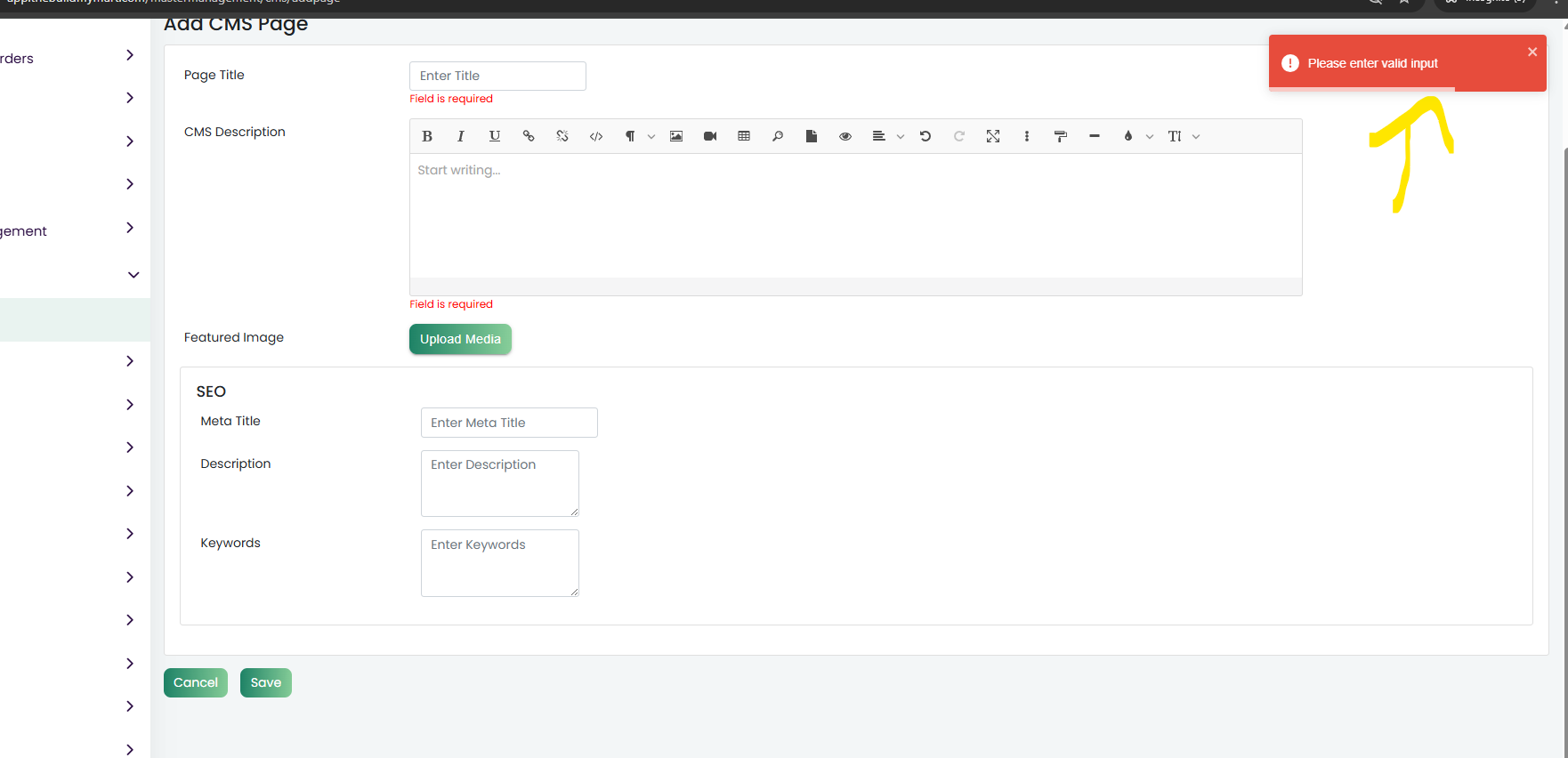Apply italic formatting in the editor

[x=461, y=136]
